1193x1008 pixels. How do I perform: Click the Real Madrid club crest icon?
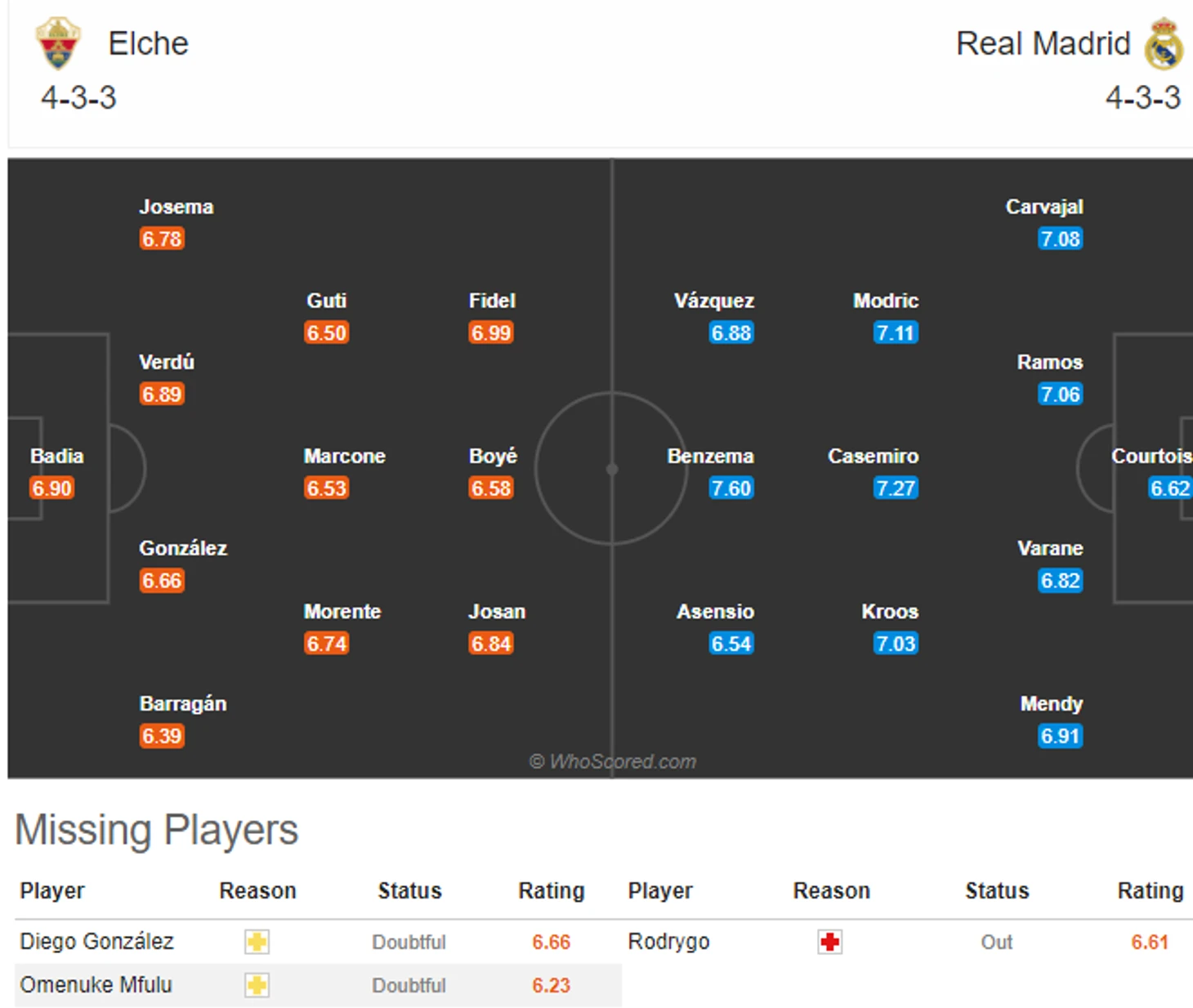click(1164, 43)
